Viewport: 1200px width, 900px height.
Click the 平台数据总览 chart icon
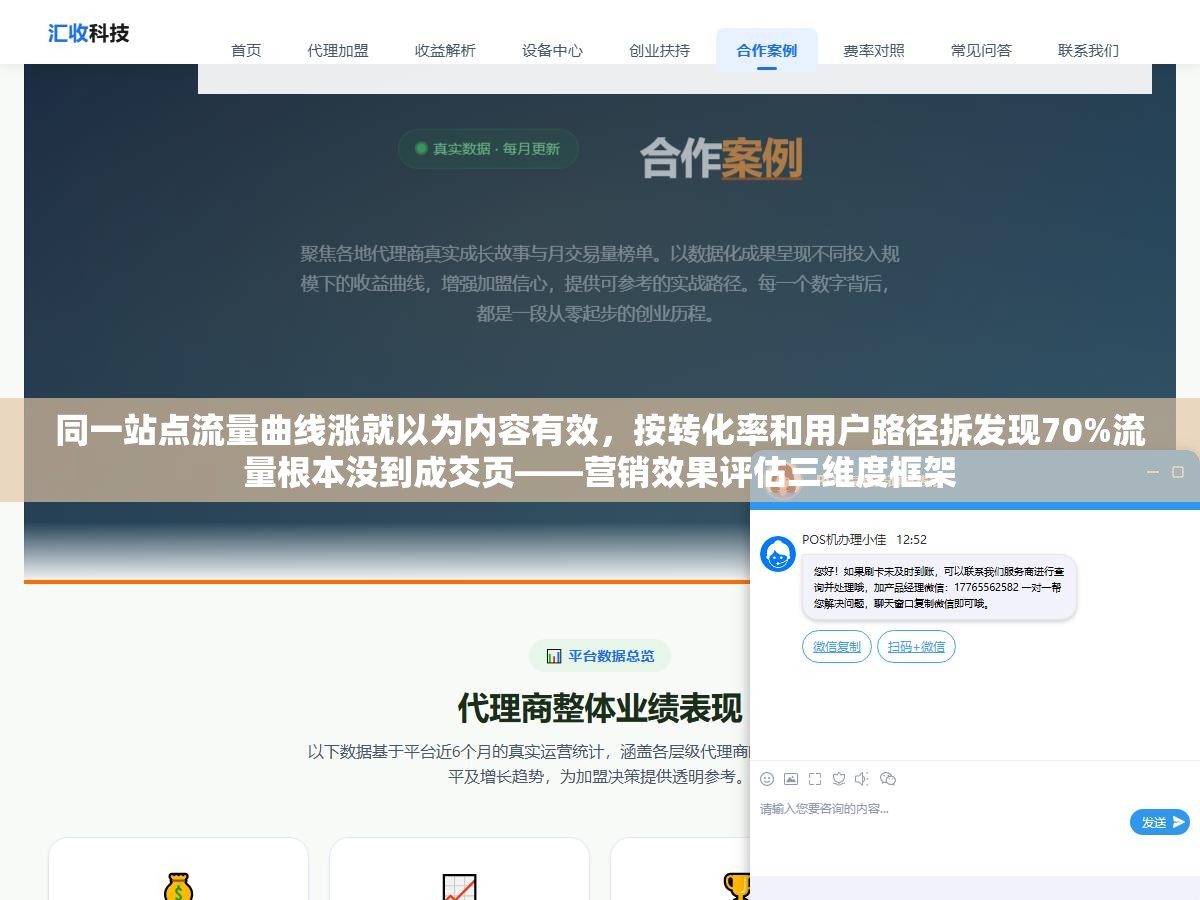point(554,656)
